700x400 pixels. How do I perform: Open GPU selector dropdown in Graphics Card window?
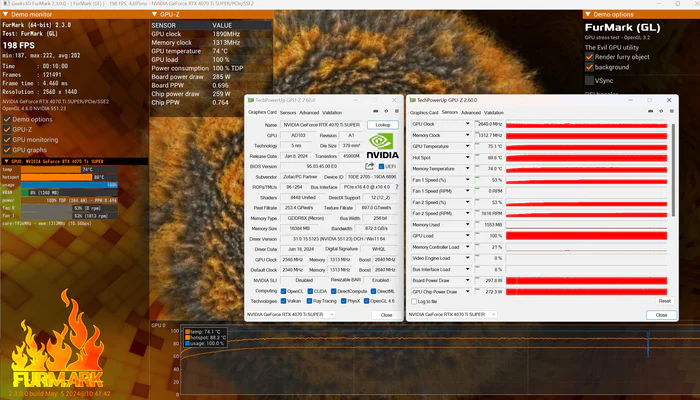(x=290, y=314)
